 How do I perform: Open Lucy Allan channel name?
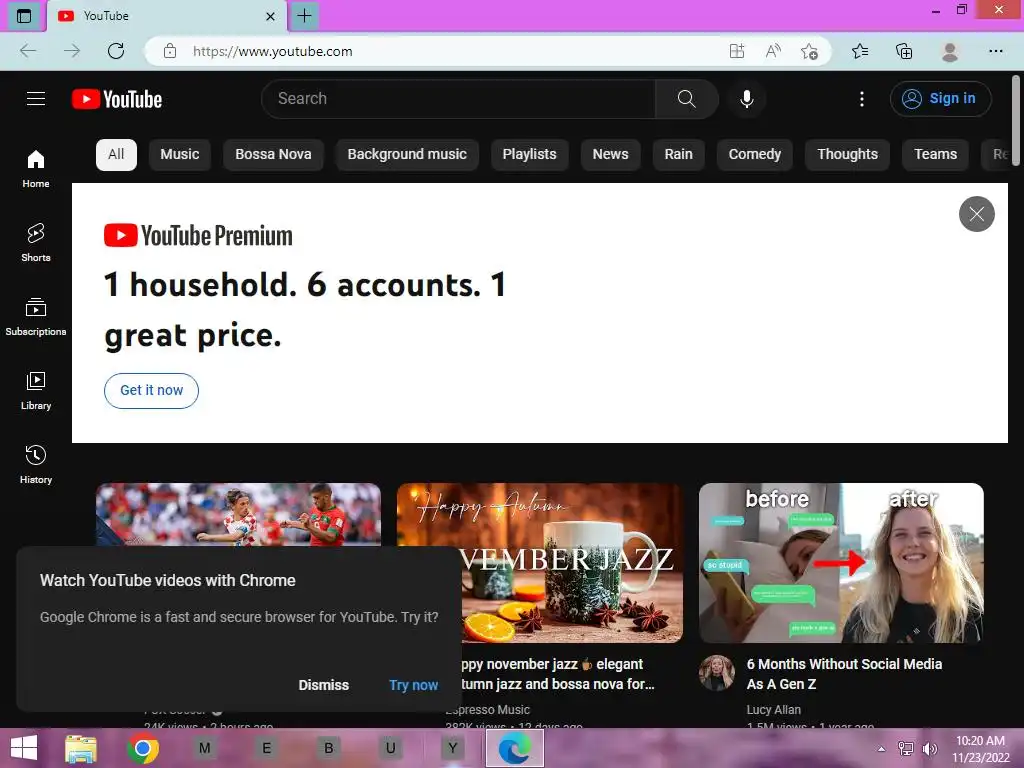pos(773,709)
